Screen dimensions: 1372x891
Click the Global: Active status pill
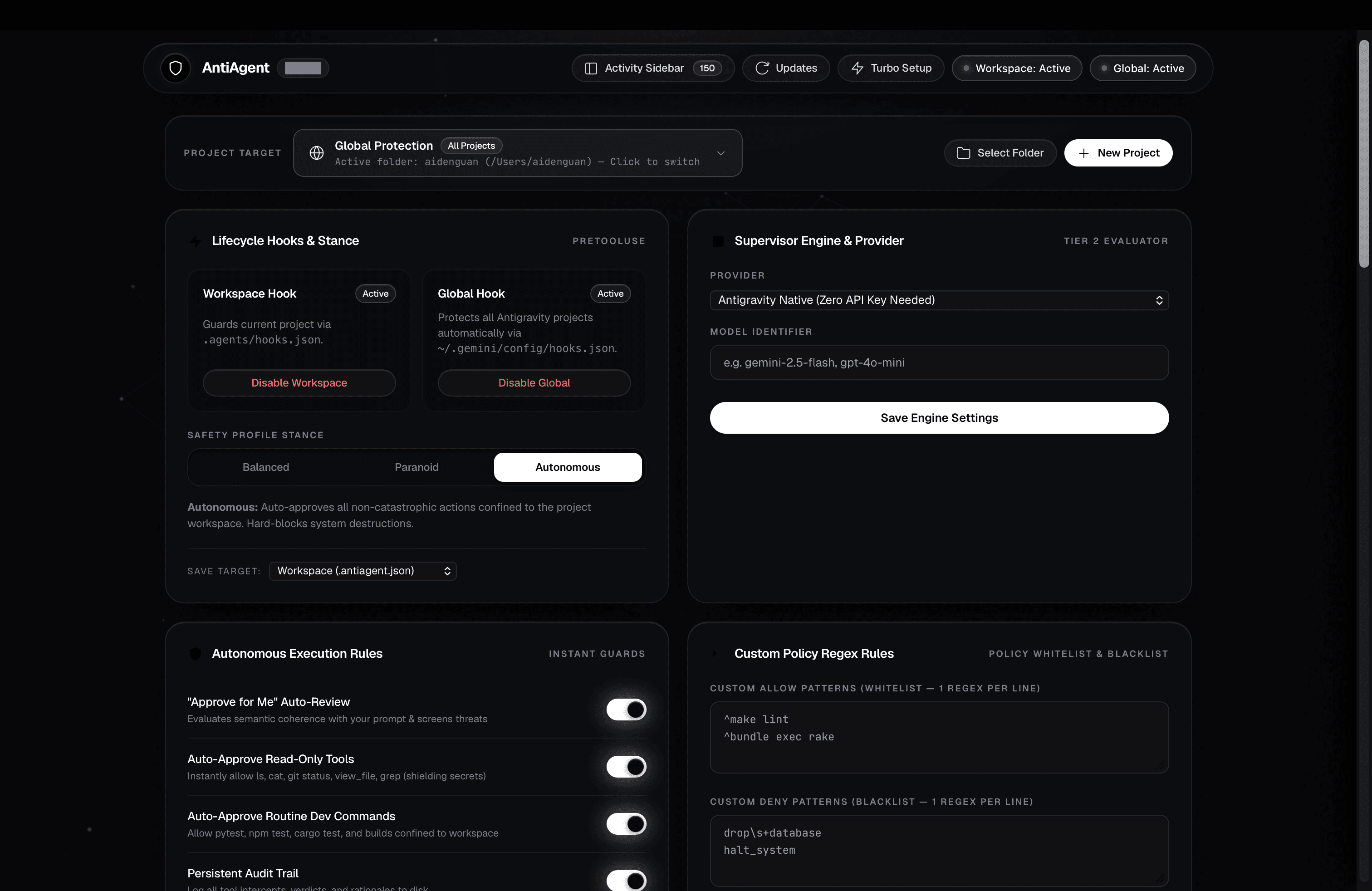(1142, 68)
